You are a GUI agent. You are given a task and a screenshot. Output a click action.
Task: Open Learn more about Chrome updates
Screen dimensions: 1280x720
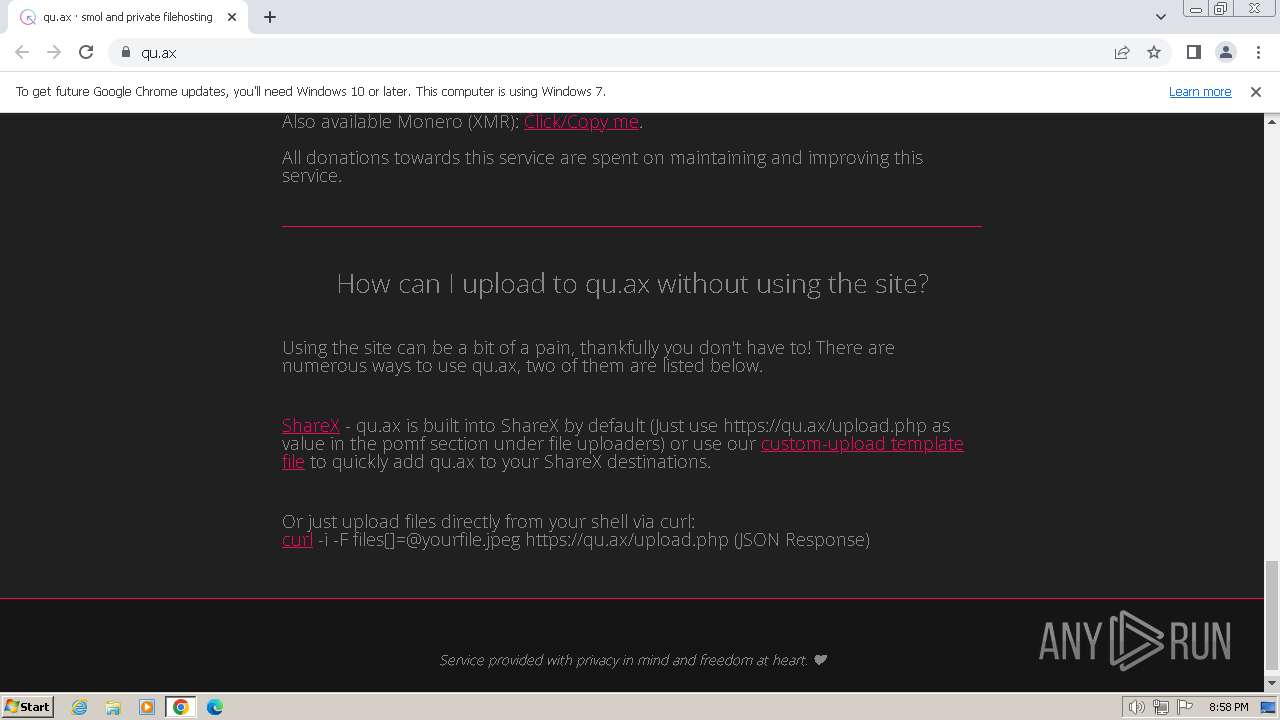[1200, 91]
